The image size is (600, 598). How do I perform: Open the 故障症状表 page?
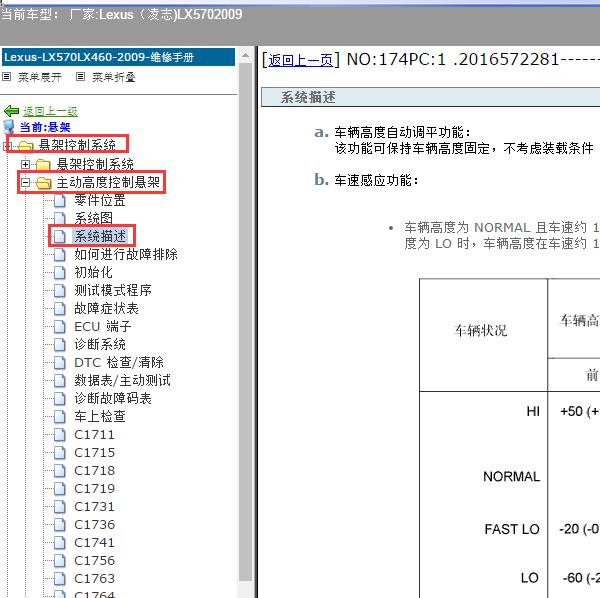pos(106,308)
